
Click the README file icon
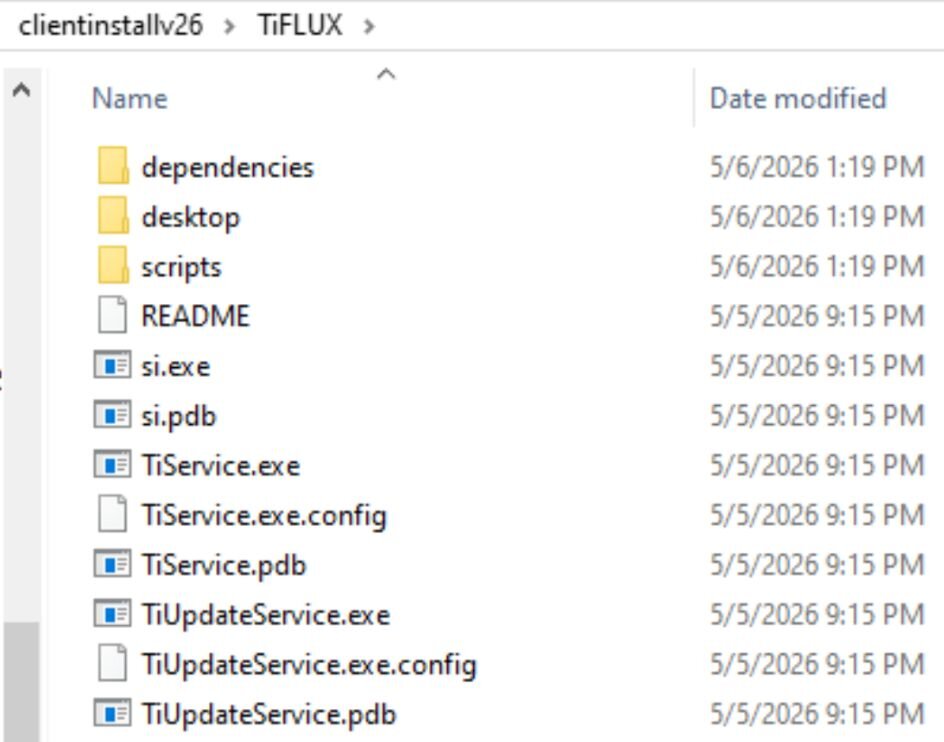tap(113, 315)
